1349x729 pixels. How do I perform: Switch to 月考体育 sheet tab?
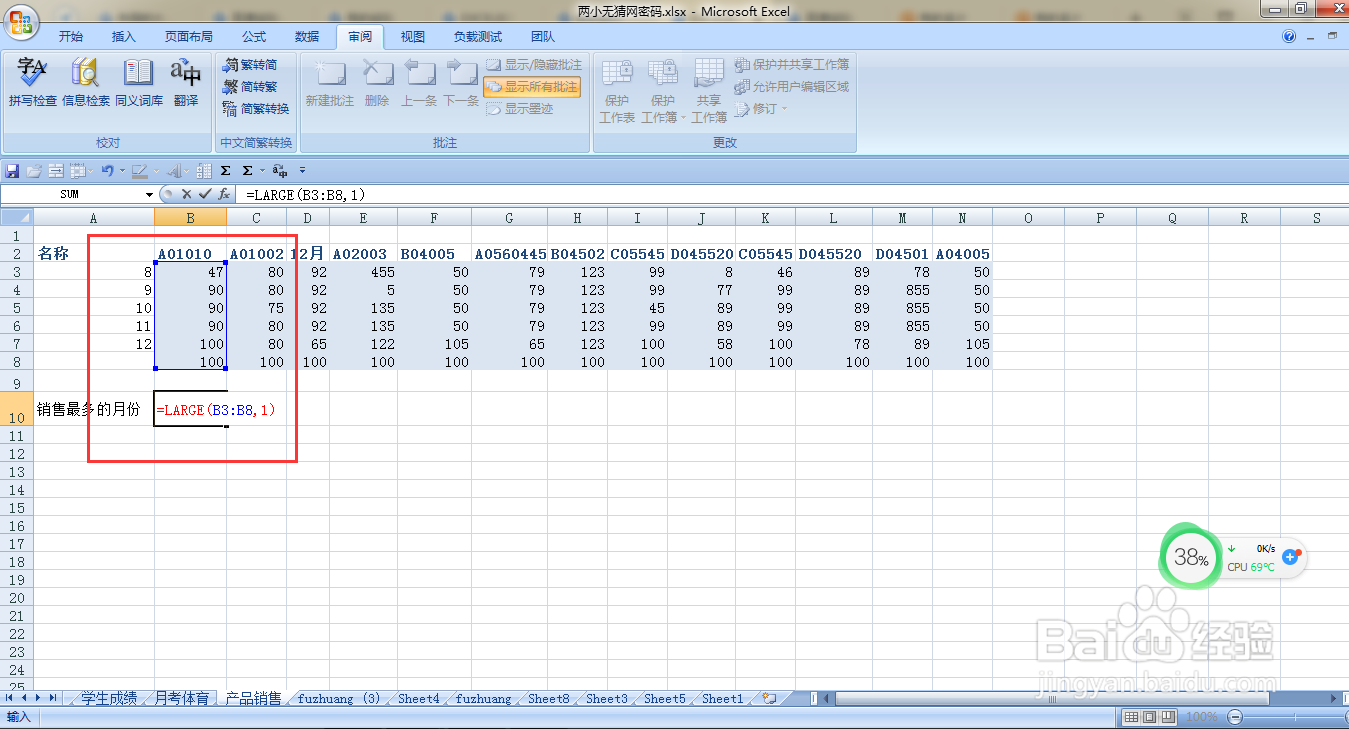[x=182, y=699]
